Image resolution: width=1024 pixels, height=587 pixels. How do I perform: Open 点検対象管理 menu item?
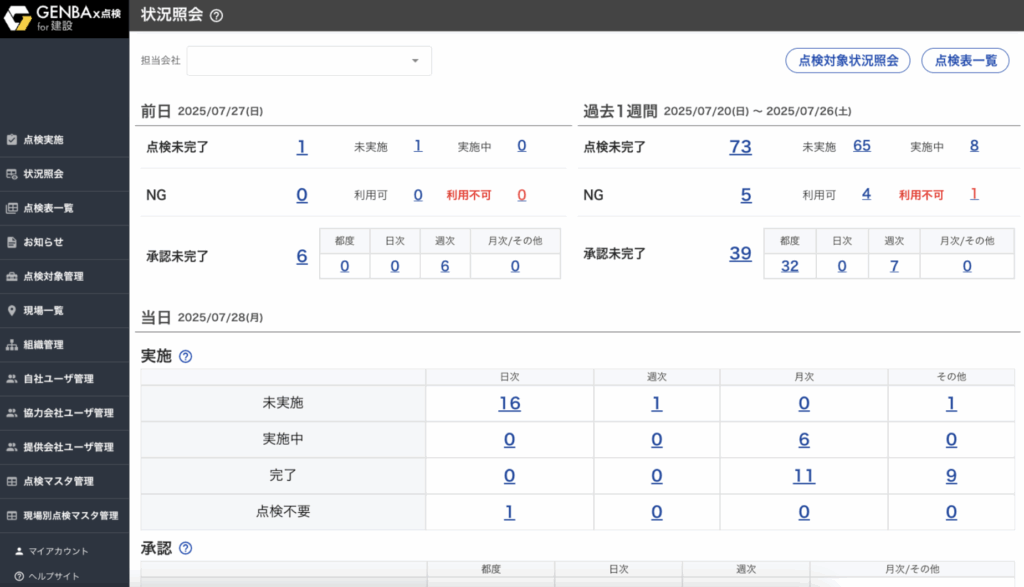(x=65, y=276)
